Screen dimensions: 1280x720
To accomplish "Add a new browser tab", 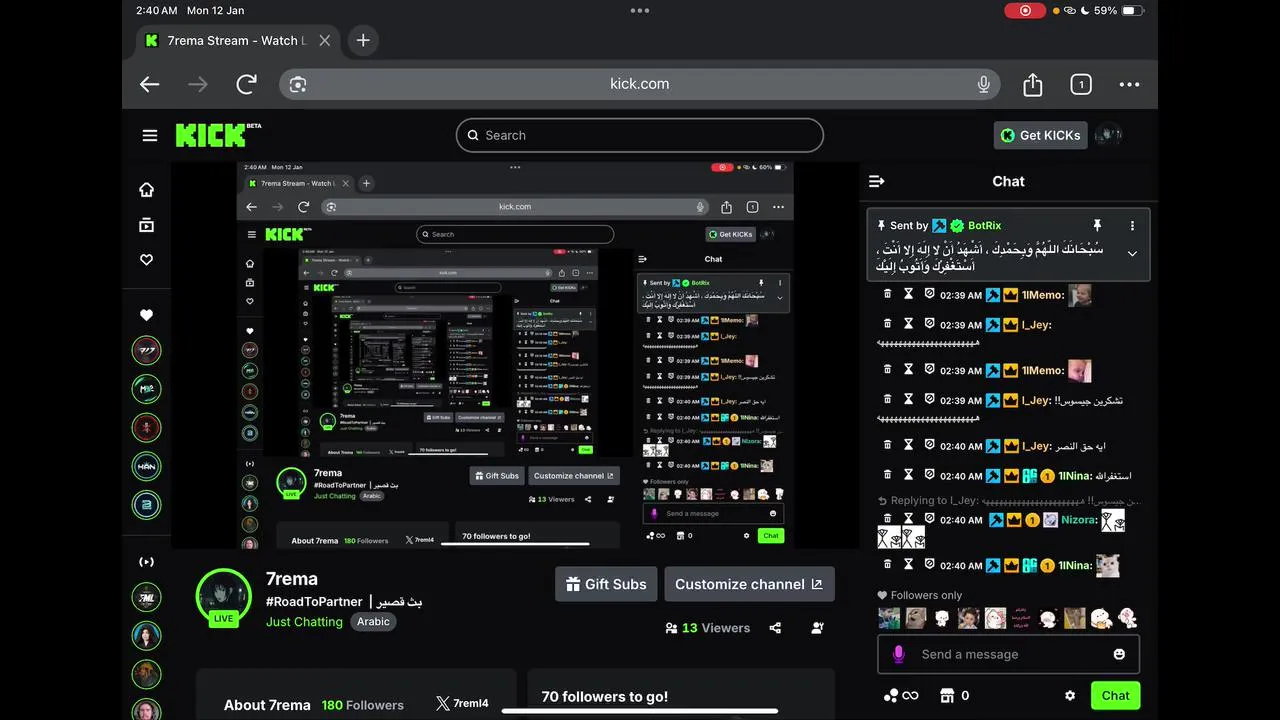I will (363, 40).
